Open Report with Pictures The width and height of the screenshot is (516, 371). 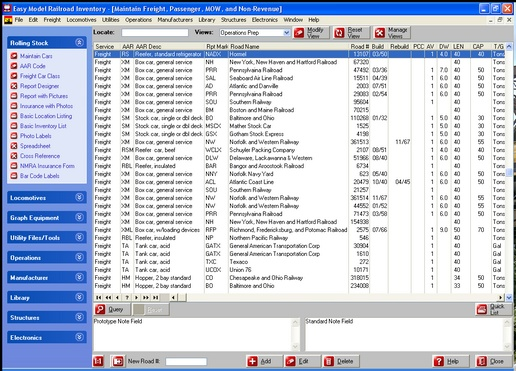coord(44,96)
